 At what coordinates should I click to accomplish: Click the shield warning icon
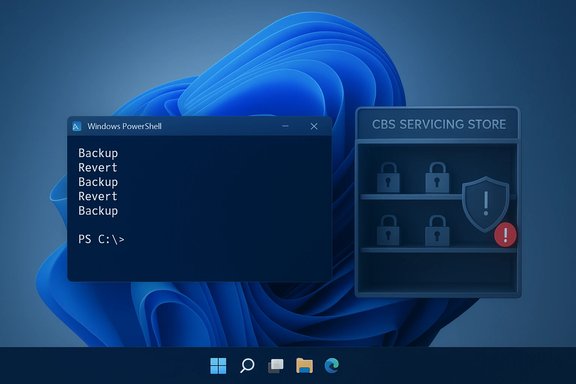(486, 203)
